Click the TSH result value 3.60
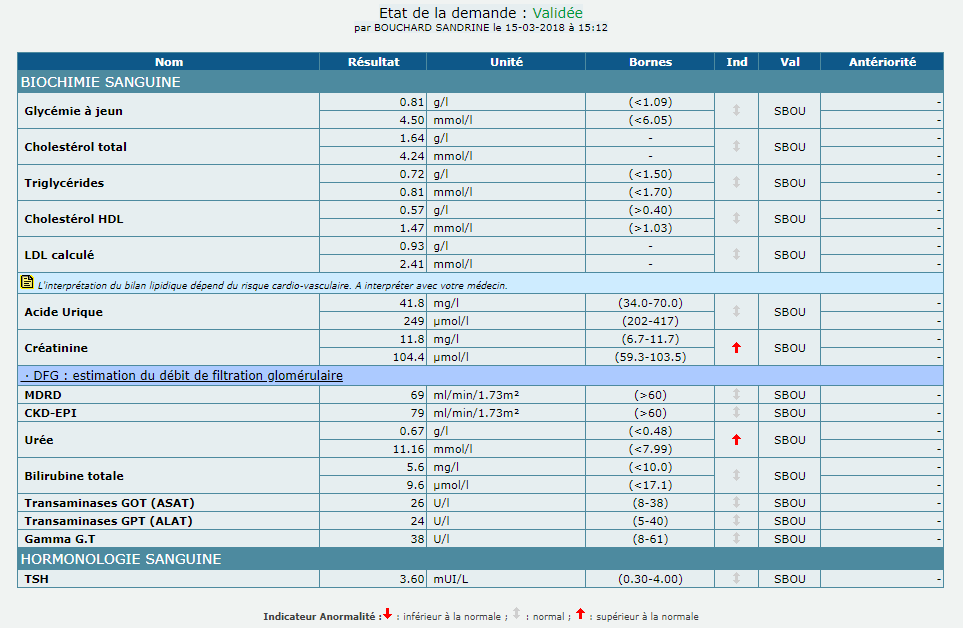Viewport: 963px width, 628px height. 410,578
